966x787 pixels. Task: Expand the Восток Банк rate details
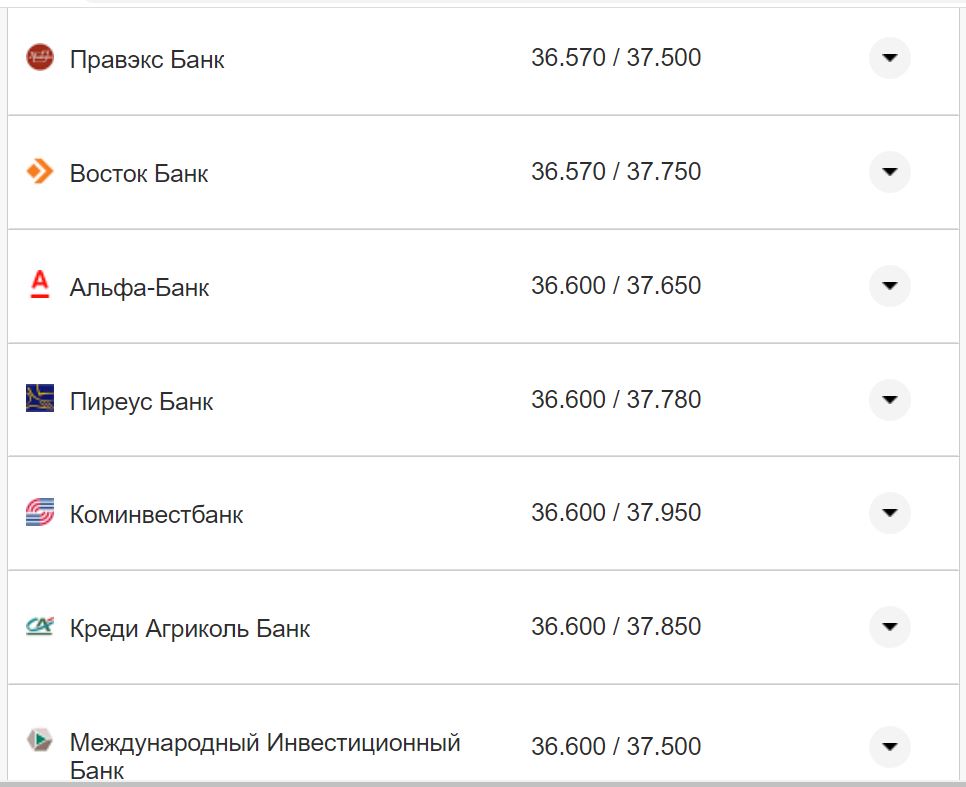[x=888, y=172]
